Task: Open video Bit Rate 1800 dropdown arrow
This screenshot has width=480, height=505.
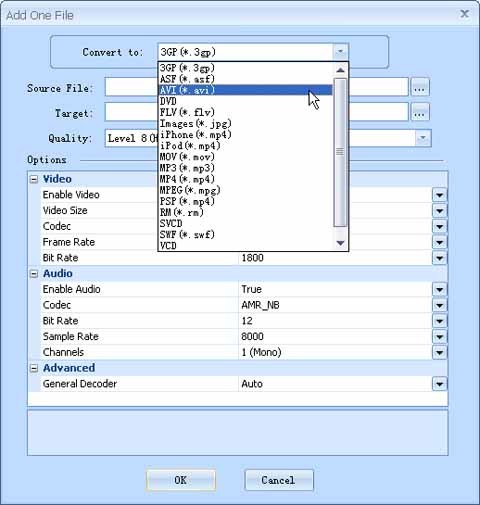Action: pyautogui.click(x=439, y=258)
